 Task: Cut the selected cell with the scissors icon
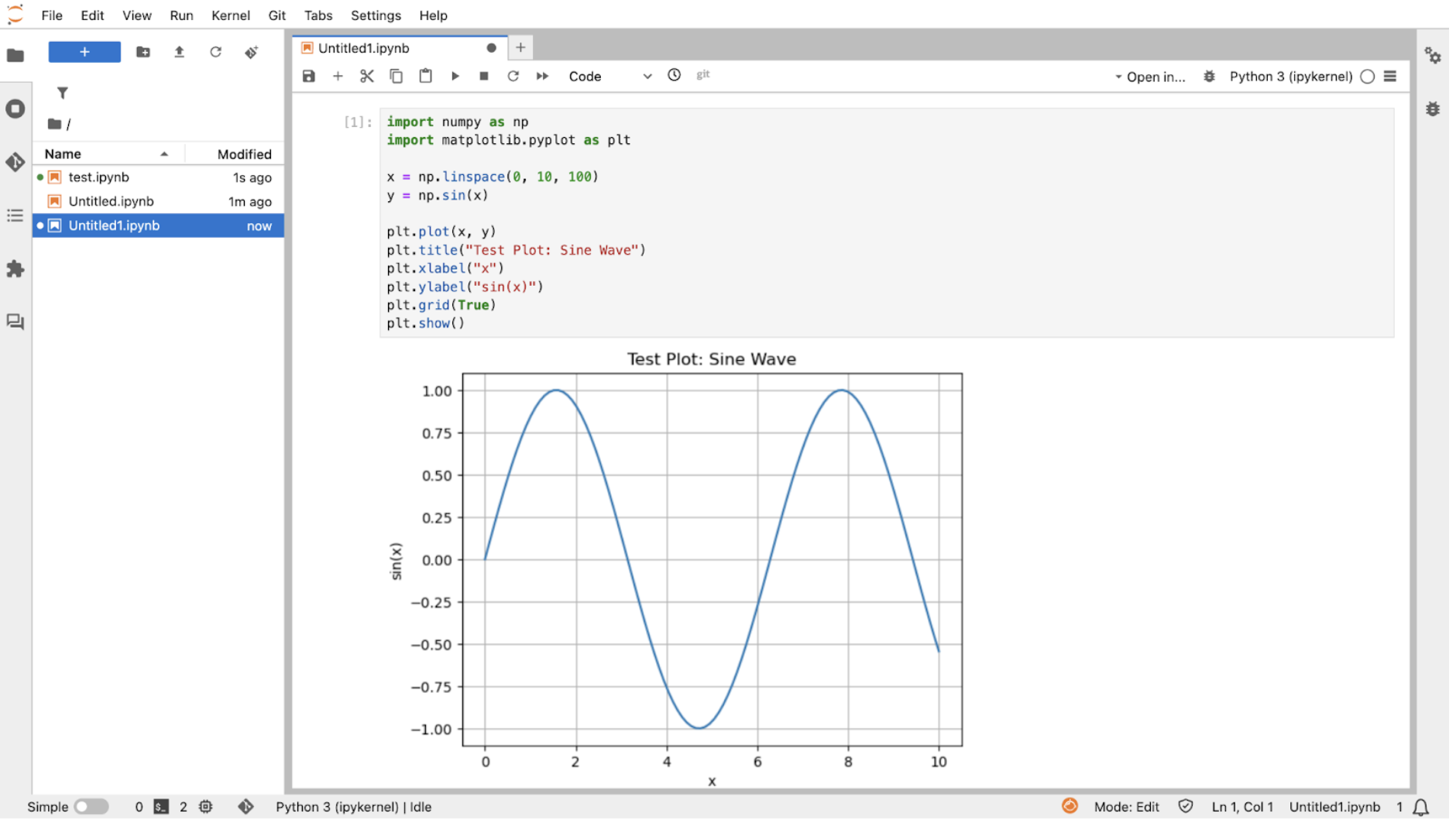(367, 76)
